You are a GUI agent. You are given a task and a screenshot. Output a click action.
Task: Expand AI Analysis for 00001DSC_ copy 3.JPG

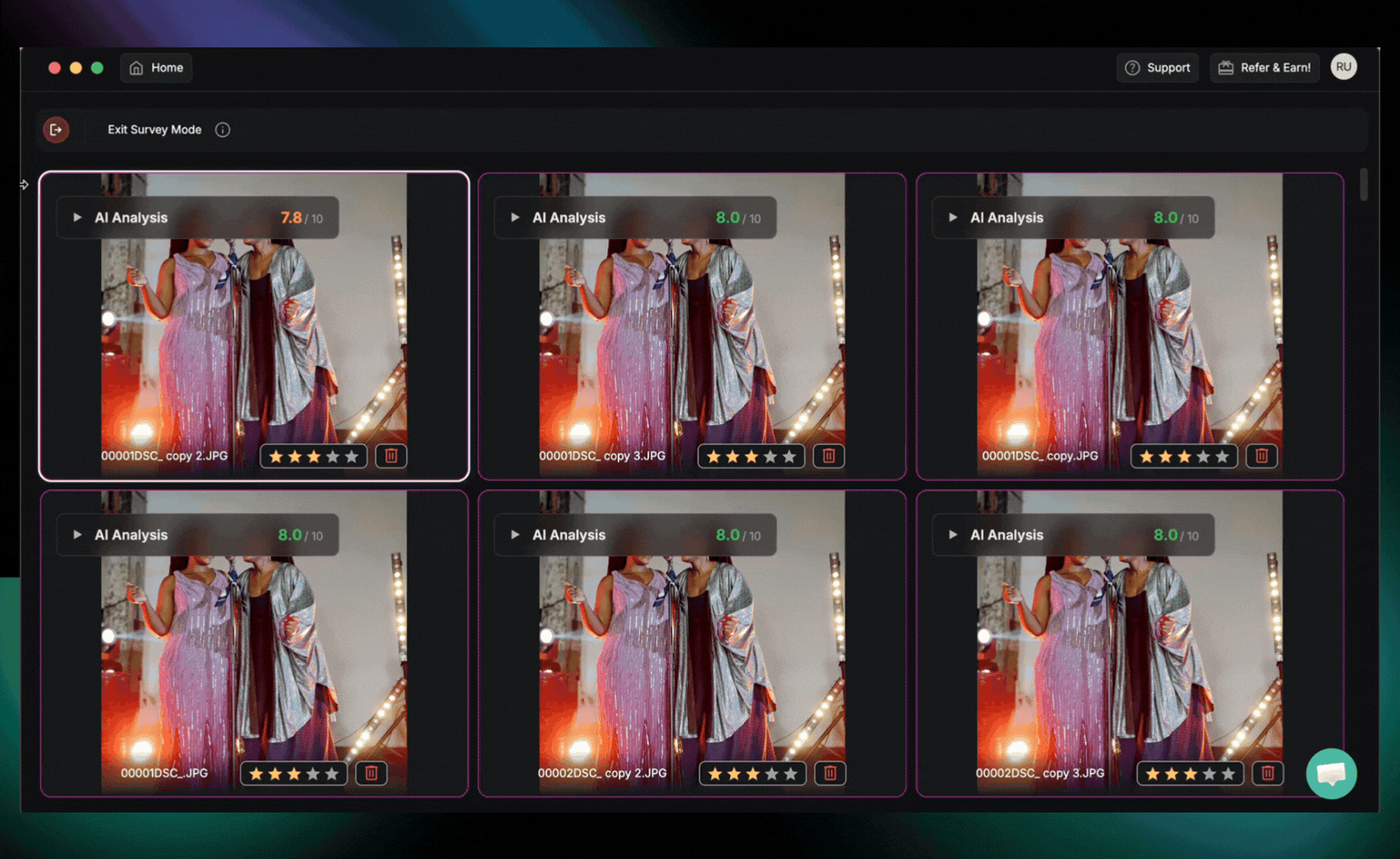(515, 217)
